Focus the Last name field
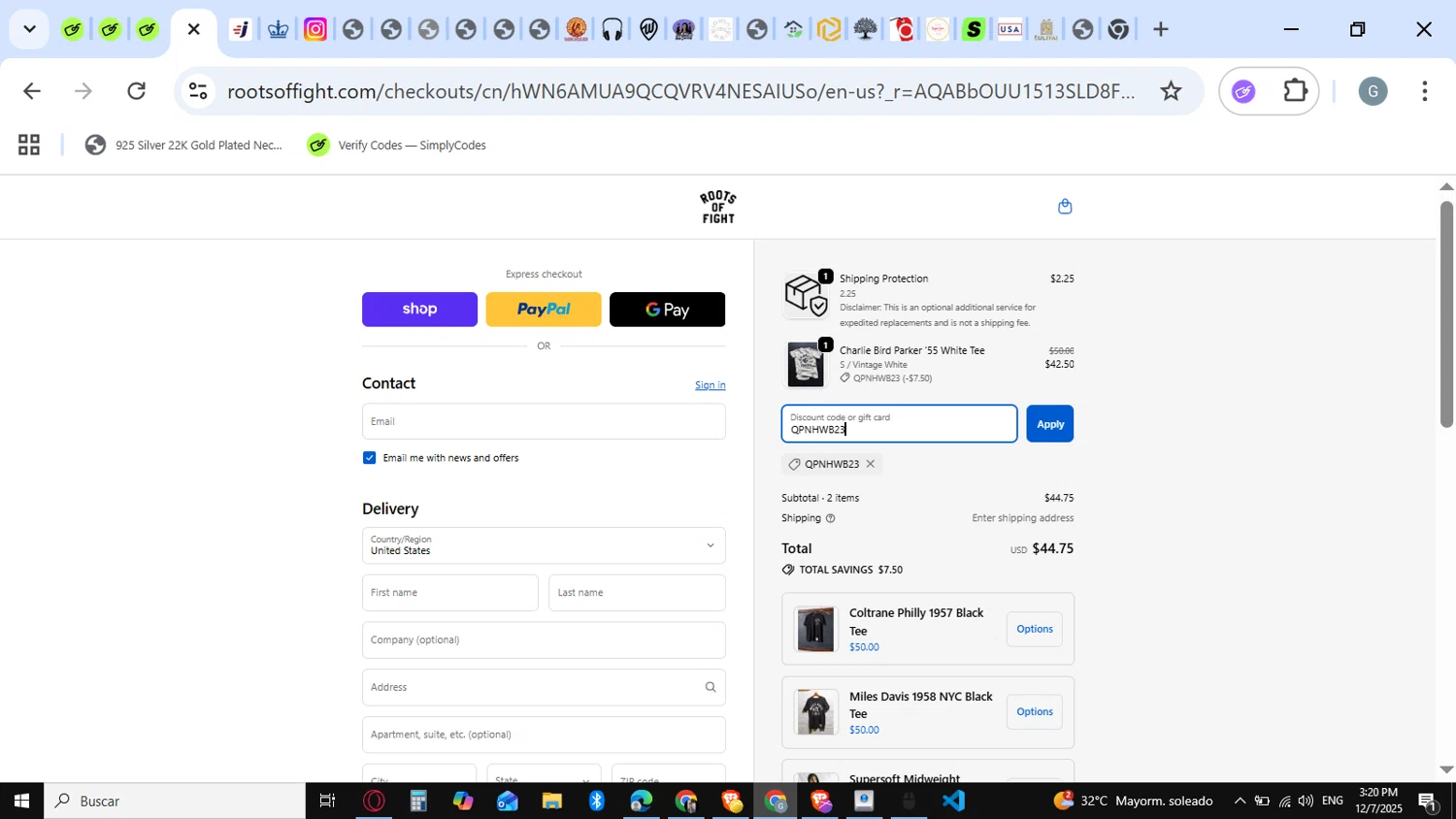The image size is (1456, 819). (x=637, y=593)
